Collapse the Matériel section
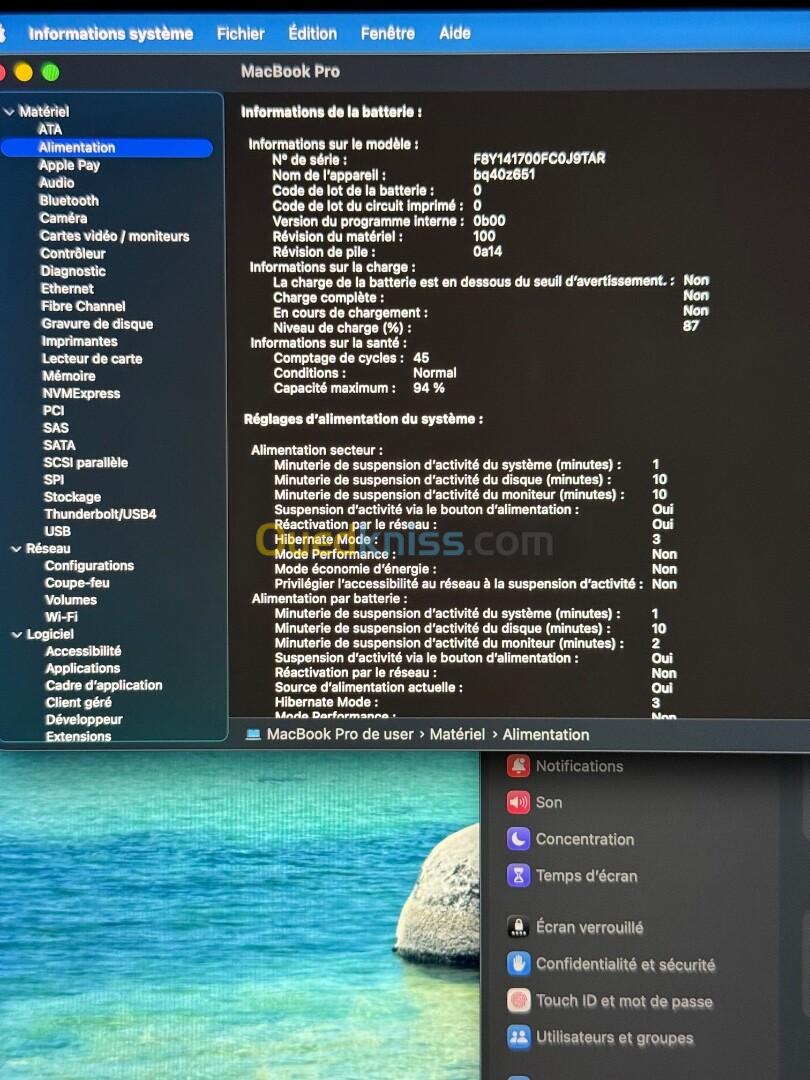Image resolution: width=810 pixels, height=1080 pixels. pyautogui.click(x=9, y=112)
